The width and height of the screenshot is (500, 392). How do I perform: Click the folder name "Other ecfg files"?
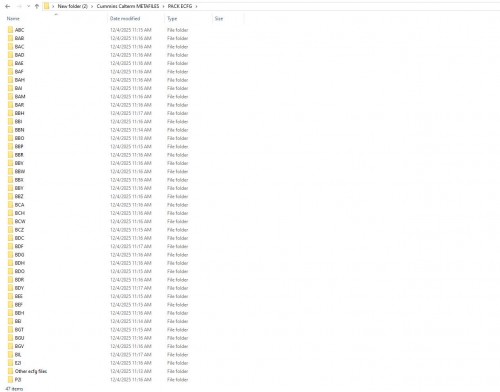(x=31, y=371)
